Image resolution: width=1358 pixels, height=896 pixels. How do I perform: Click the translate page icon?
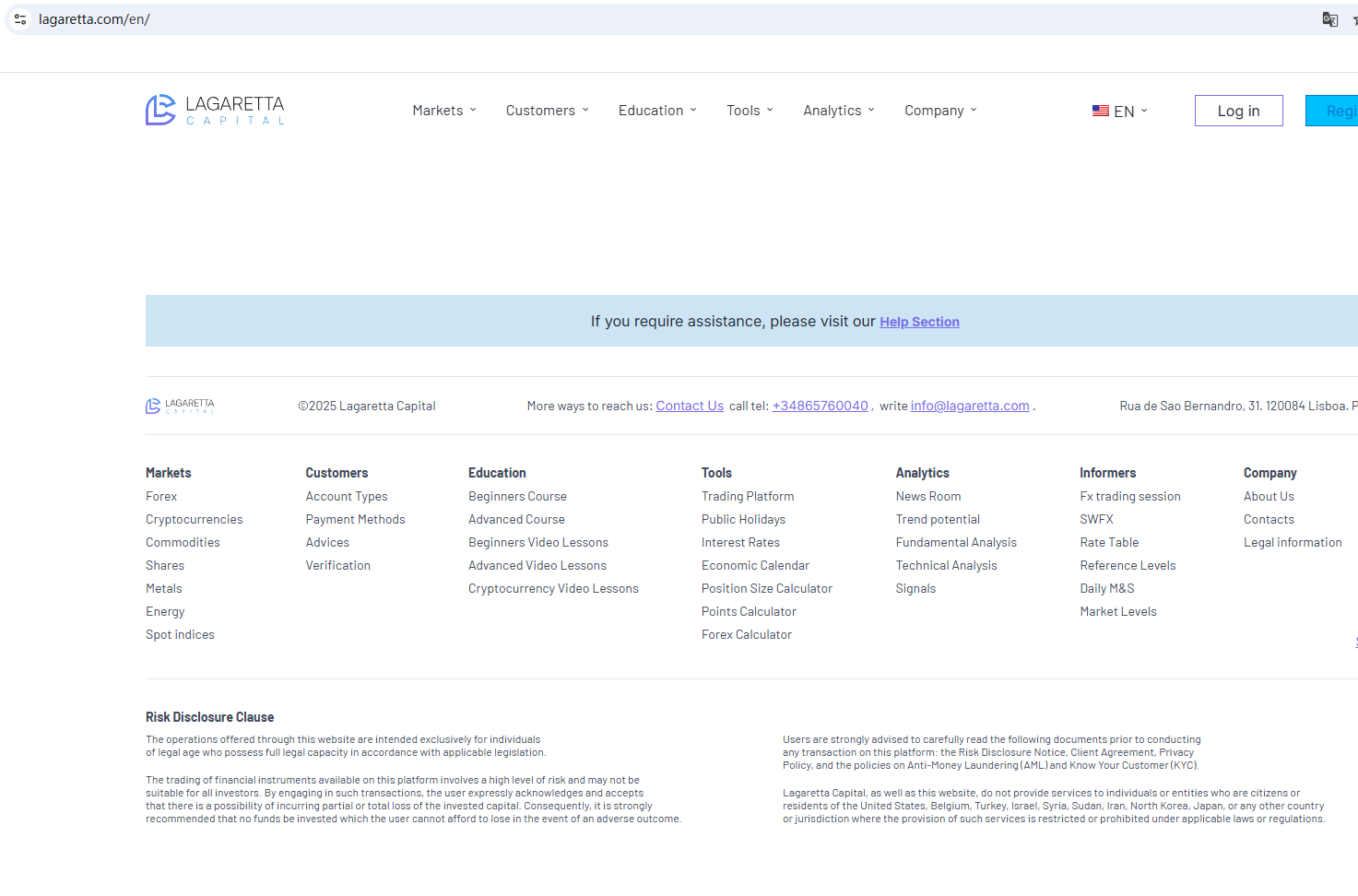[x=1329, y=19]
